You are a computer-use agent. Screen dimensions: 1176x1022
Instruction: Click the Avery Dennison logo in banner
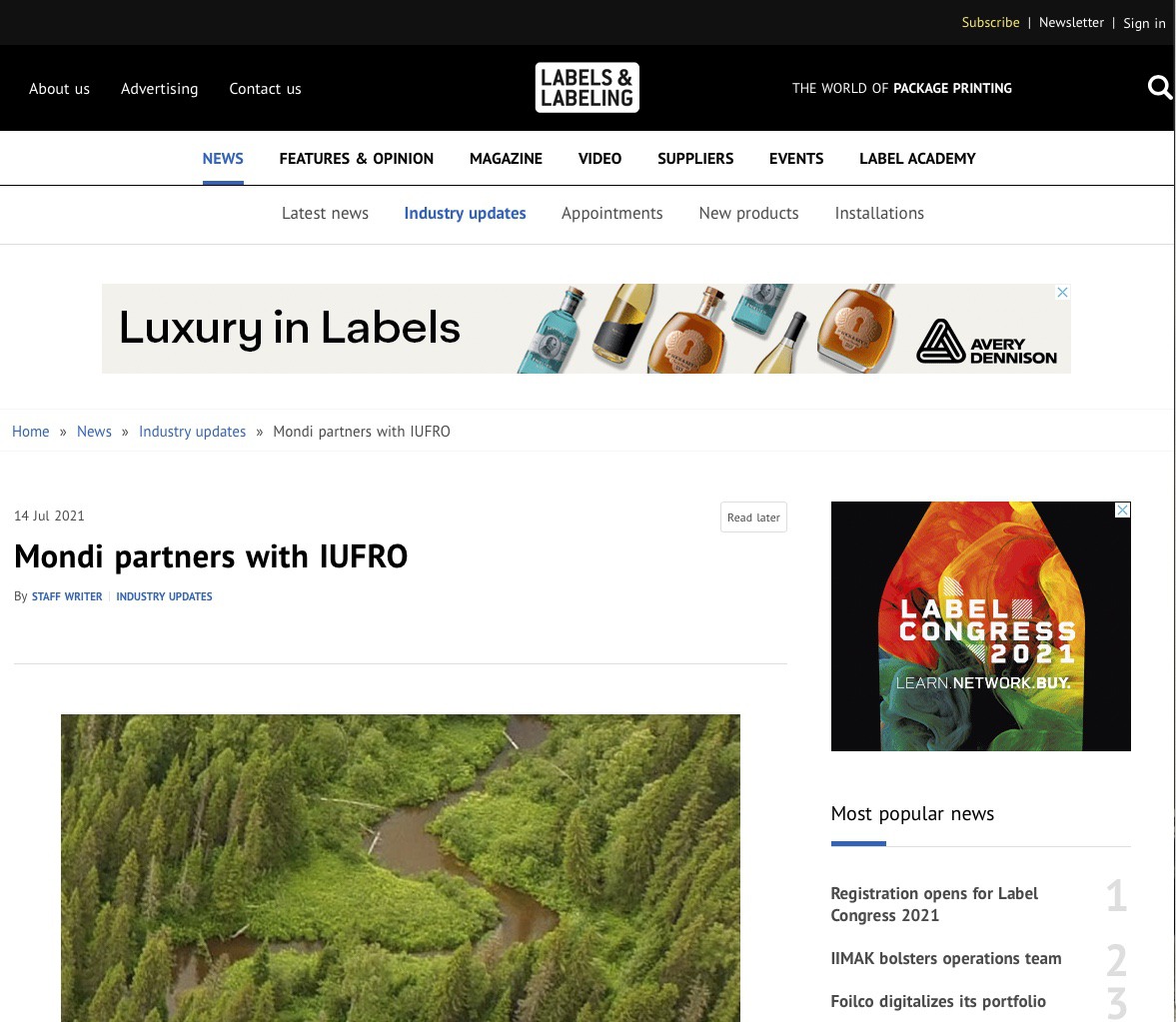point(986,342)
